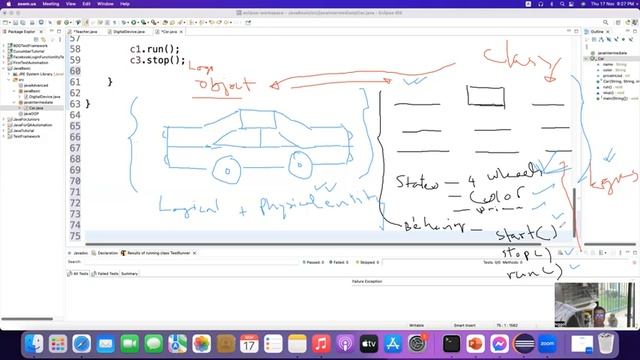The width and height of the screenshot is (640, 360).
Task: Open Eclipse from the Dock
Action: tap(524, 344)
